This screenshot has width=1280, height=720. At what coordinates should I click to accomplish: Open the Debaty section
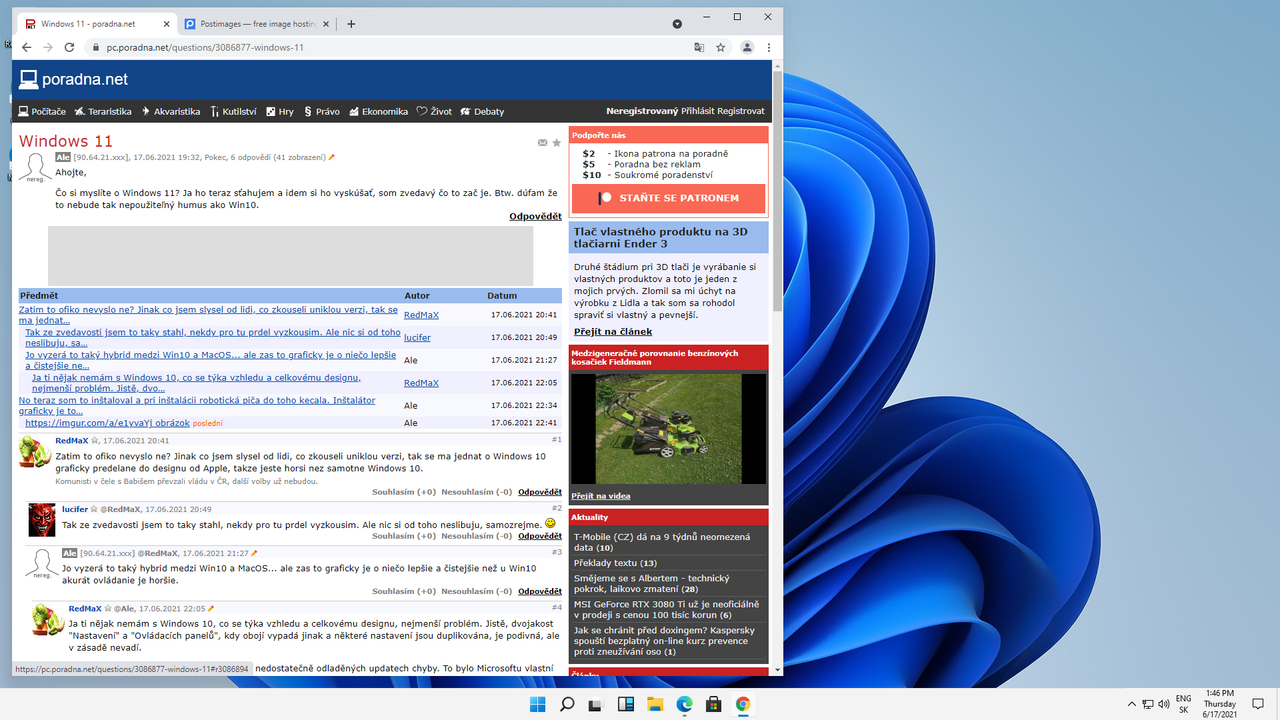[x=482, y=111]
